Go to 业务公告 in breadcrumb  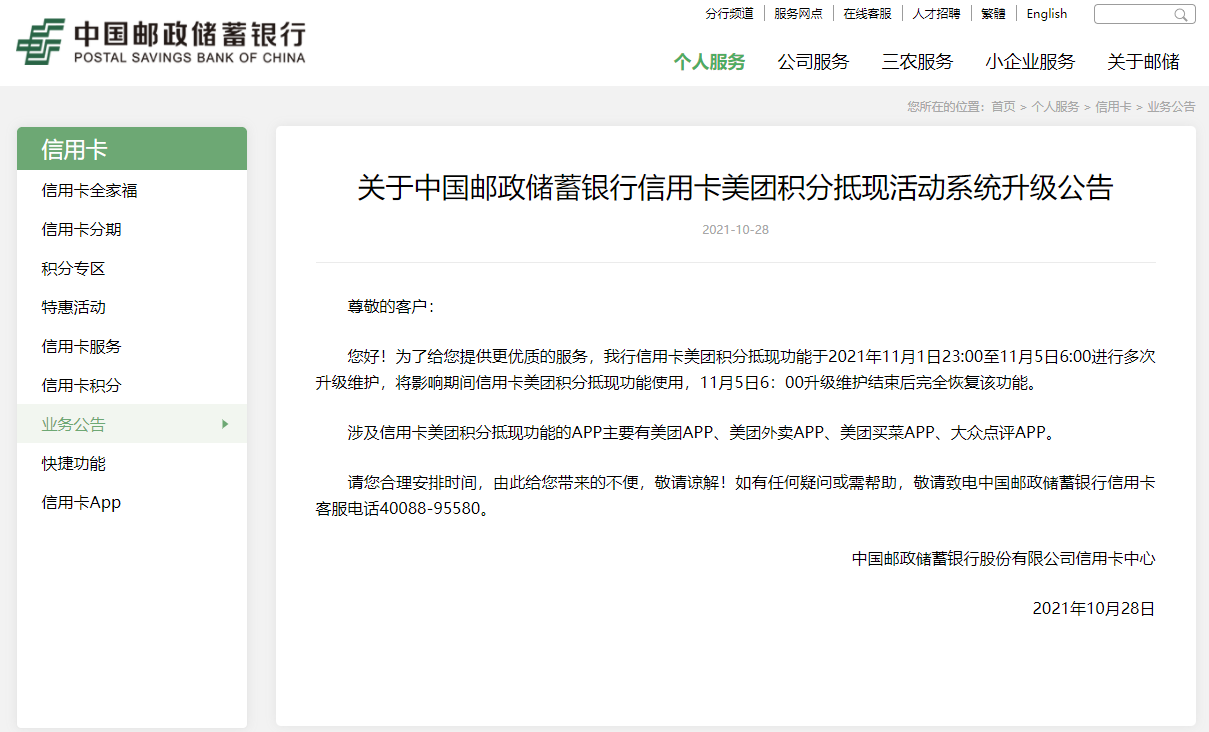(1171, 106)
